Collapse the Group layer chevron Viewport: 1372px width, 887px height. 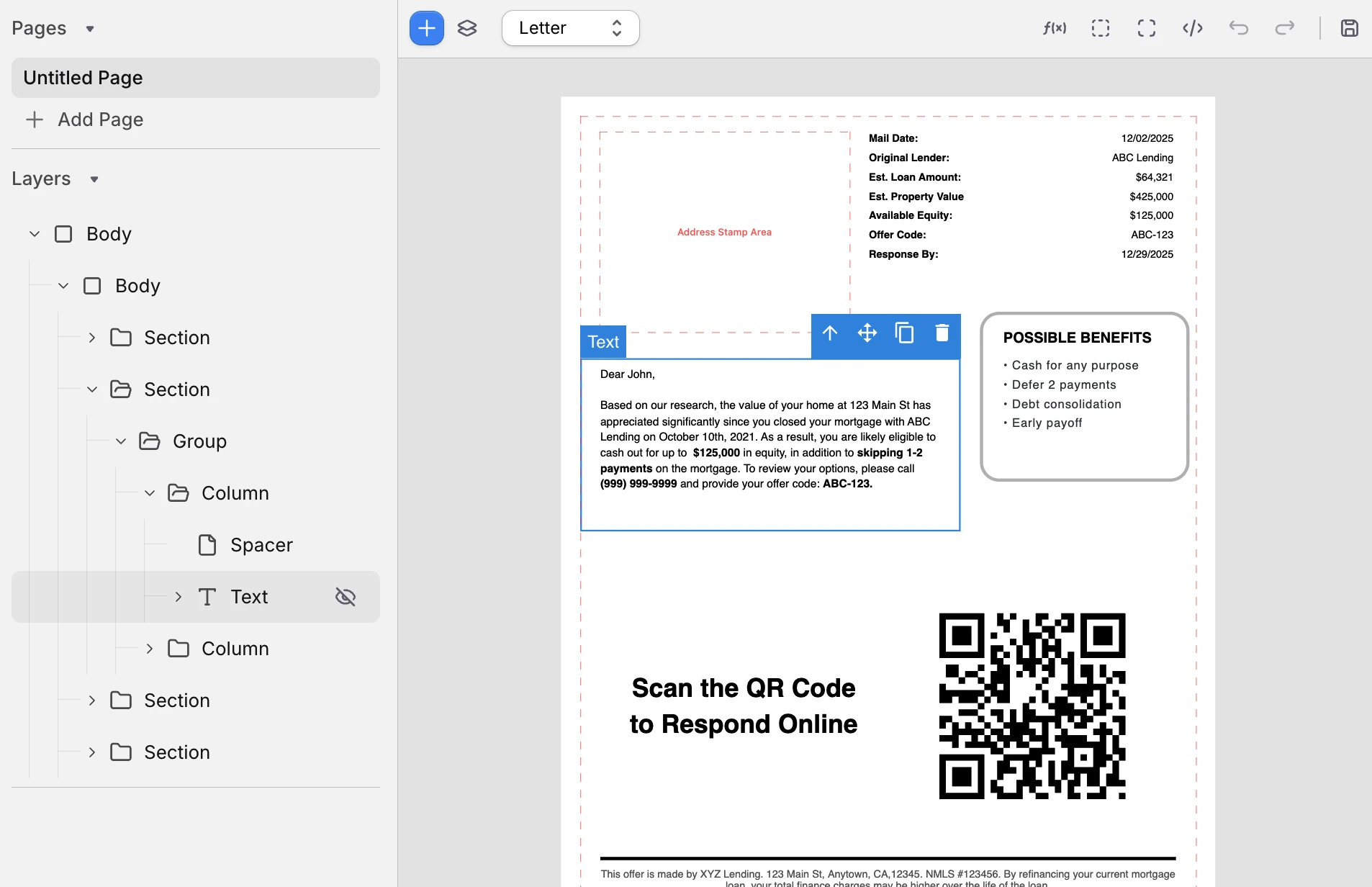[x=121, y=441]
